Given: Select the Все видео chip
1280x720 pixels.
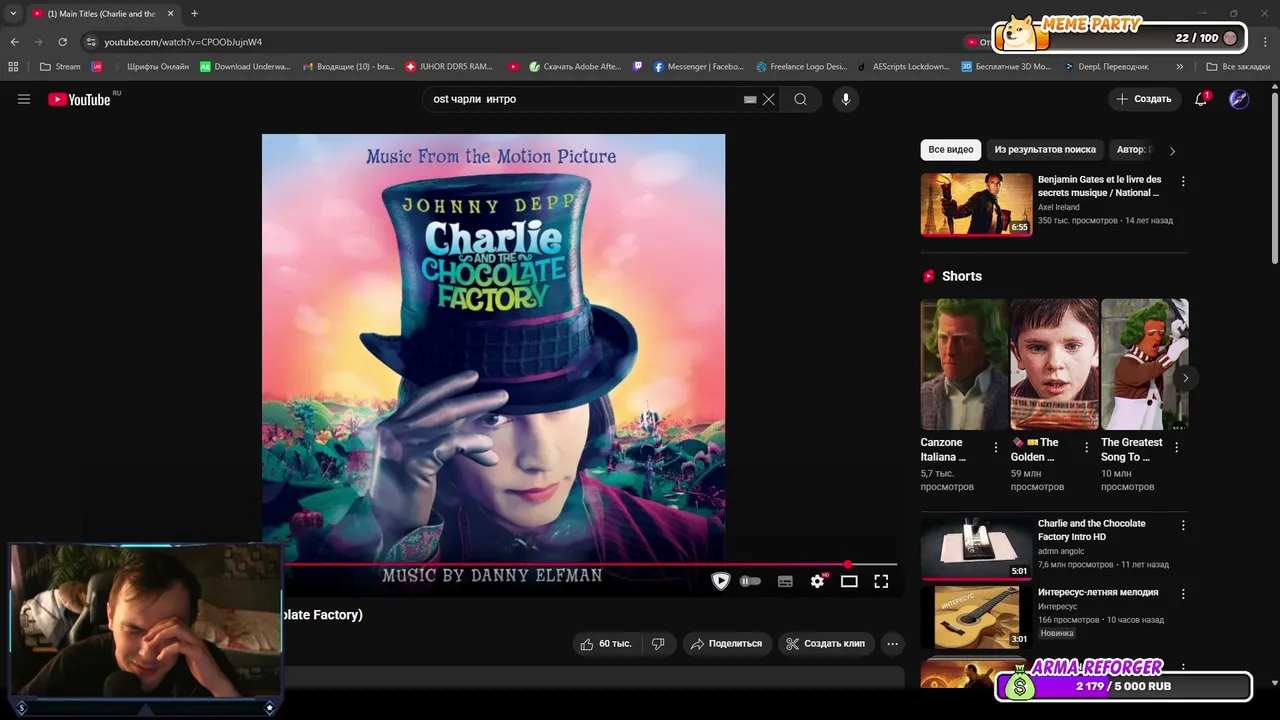Looking at the screenshot, I should 950,150.
